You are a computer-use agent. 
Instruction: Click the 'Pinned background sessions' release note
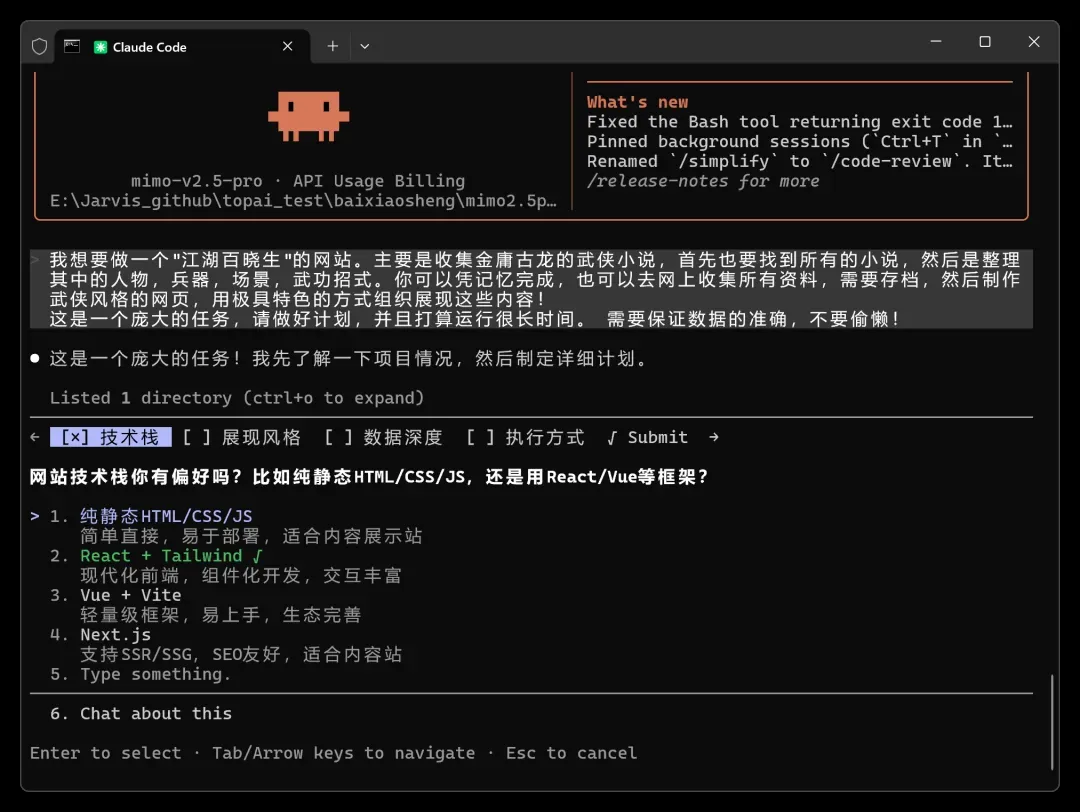pos(800,142)
